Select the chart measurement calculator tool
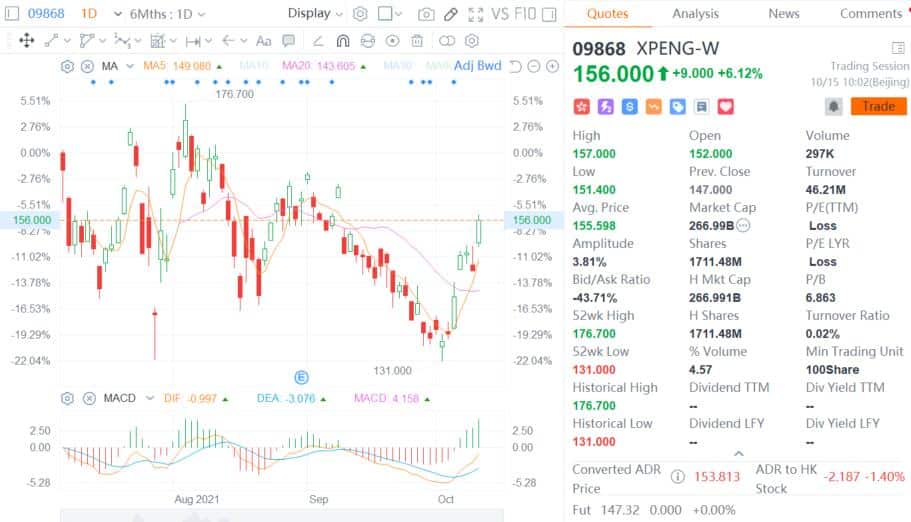911x522 pixels. coord(157,41)
